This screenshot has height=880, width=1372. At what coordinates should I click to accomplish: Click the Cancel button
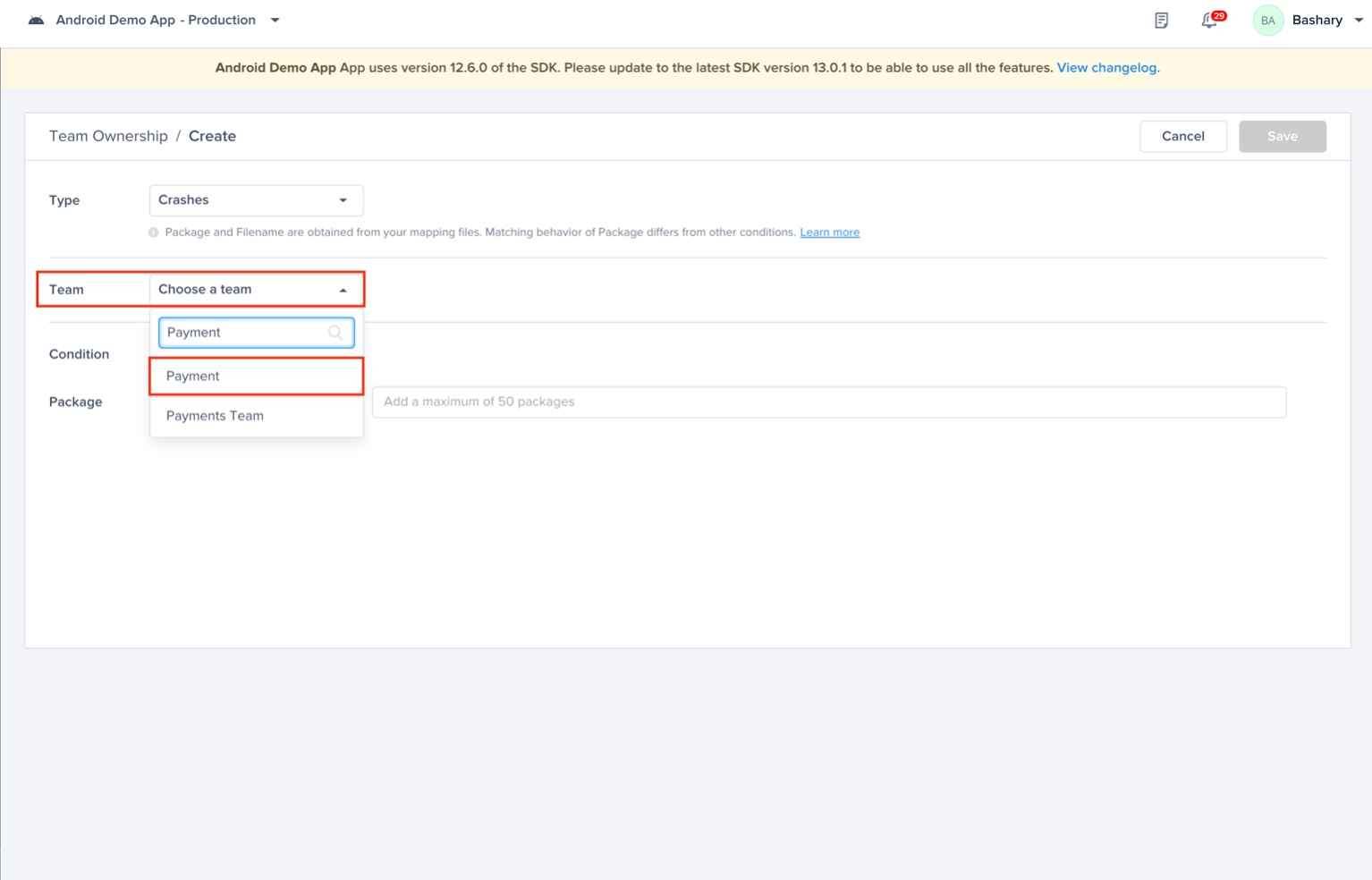1182,136
